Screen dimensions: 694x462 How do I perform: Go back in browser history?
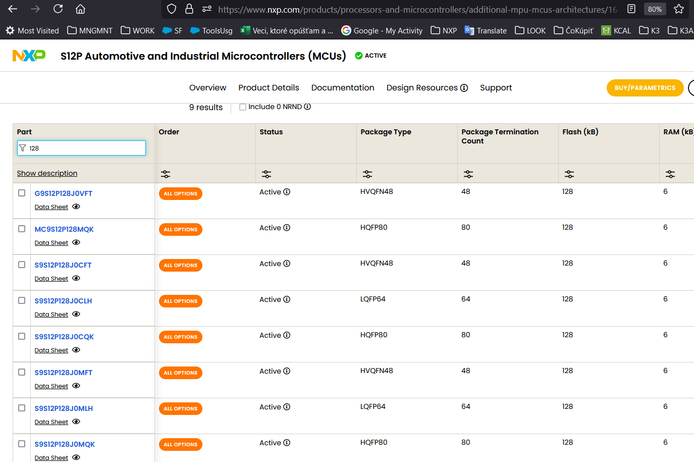[x=13, y=9]
